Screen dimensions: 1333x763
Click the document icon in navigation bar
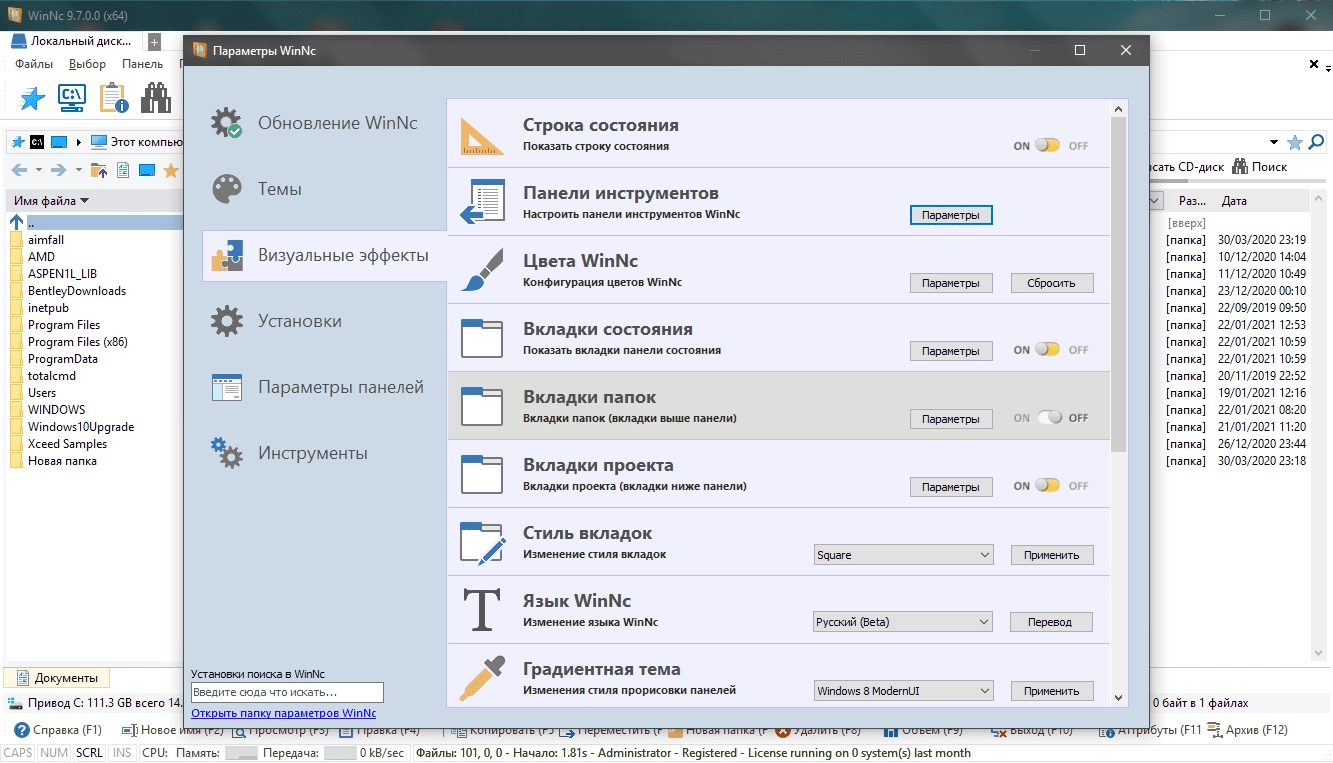click(123, 170)
